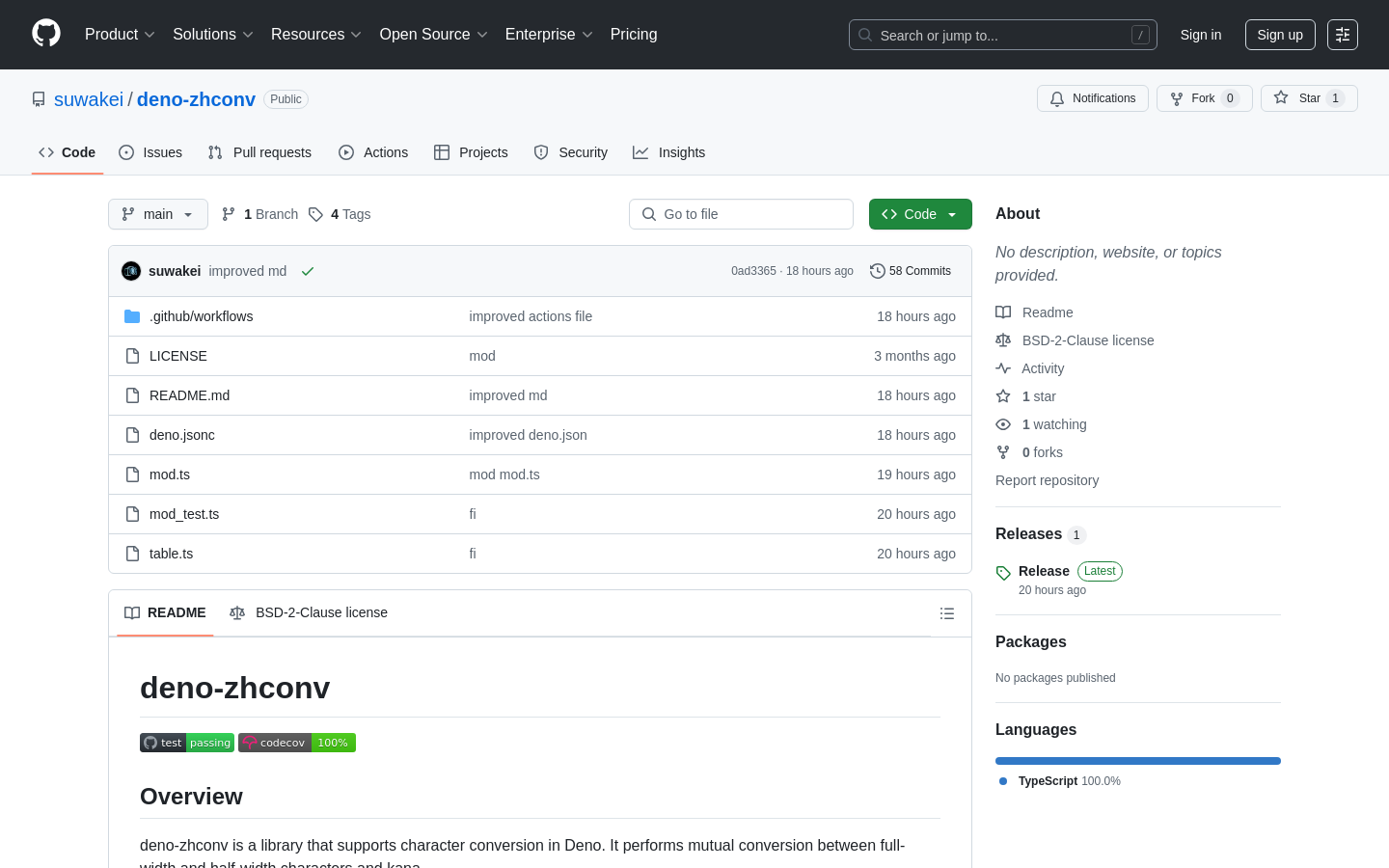Click the suwakei avatar in commit row

pyautogui.click(x=131, y=271)
